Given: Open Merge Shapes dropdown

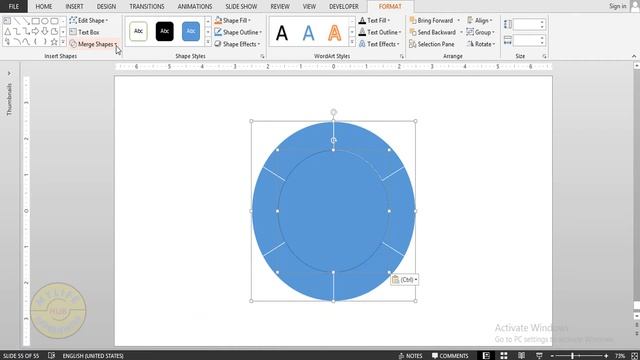Looking at the screenshot, I should pyautogui.click(x=93, y=44).
